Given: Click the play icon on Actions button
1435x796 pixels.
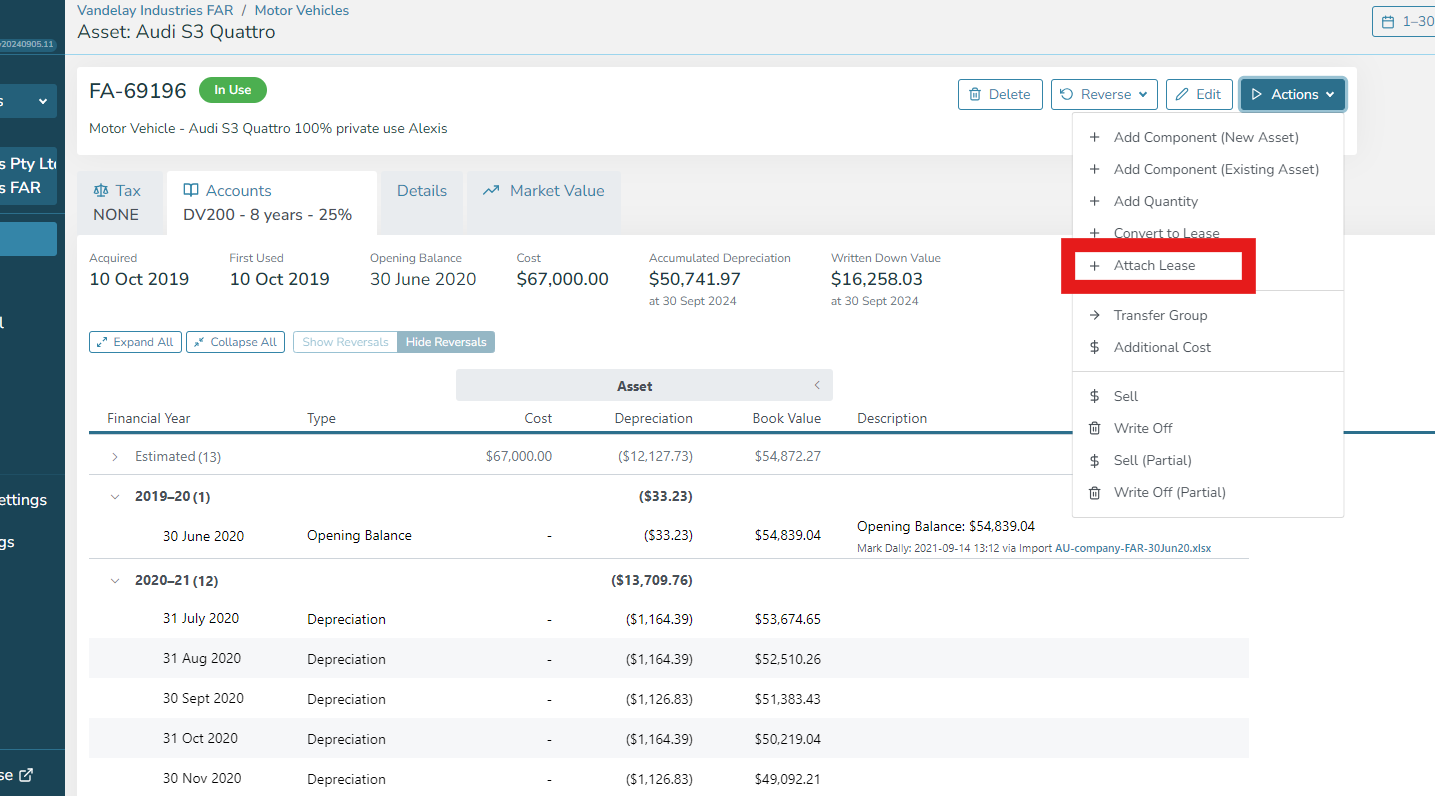Looking at the screenshot, I should pyautogui.click(x=1258, y=94).
